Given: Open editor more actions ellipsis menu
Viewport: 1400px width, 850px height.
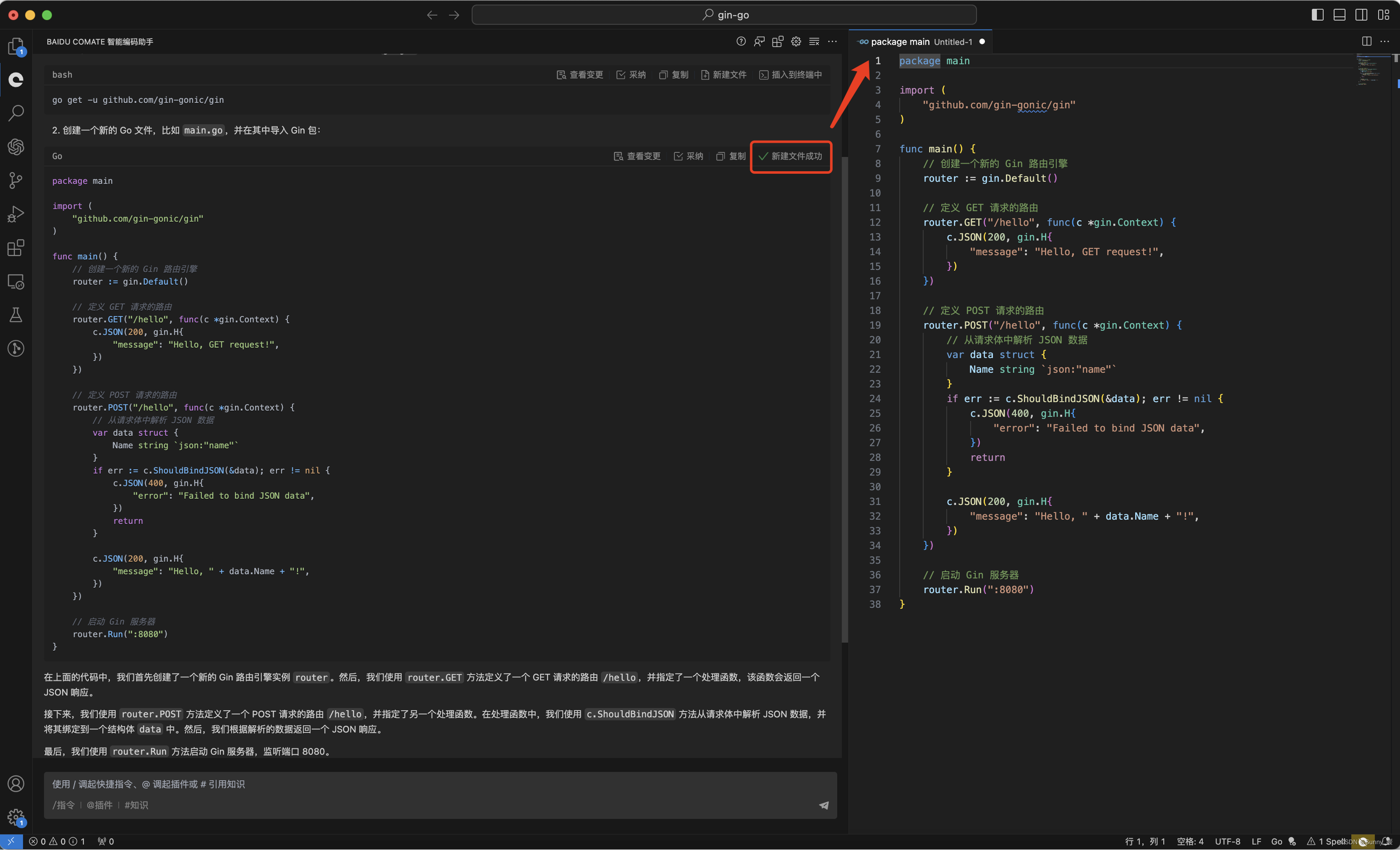Looking at the screenshot, I should click(1385, 42).
